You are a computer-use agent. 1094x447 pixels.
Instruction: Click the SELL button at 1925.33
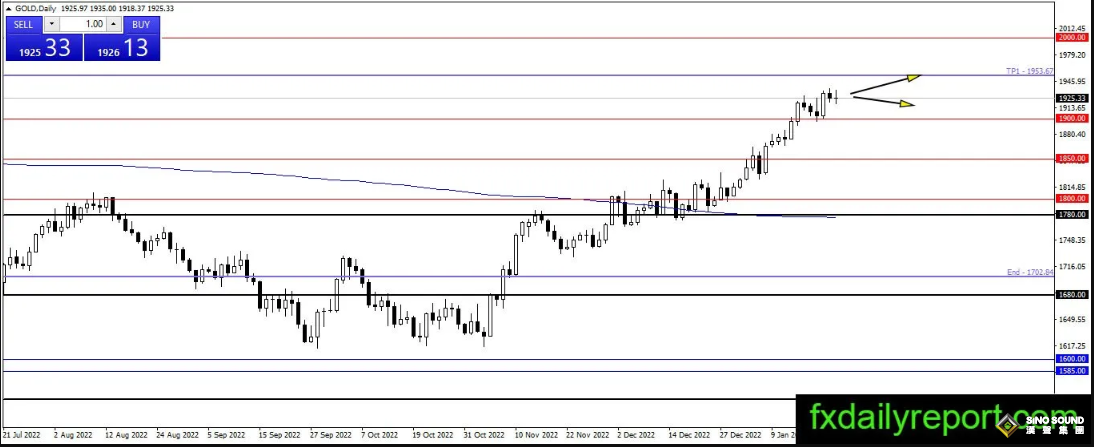coord(41,42)
